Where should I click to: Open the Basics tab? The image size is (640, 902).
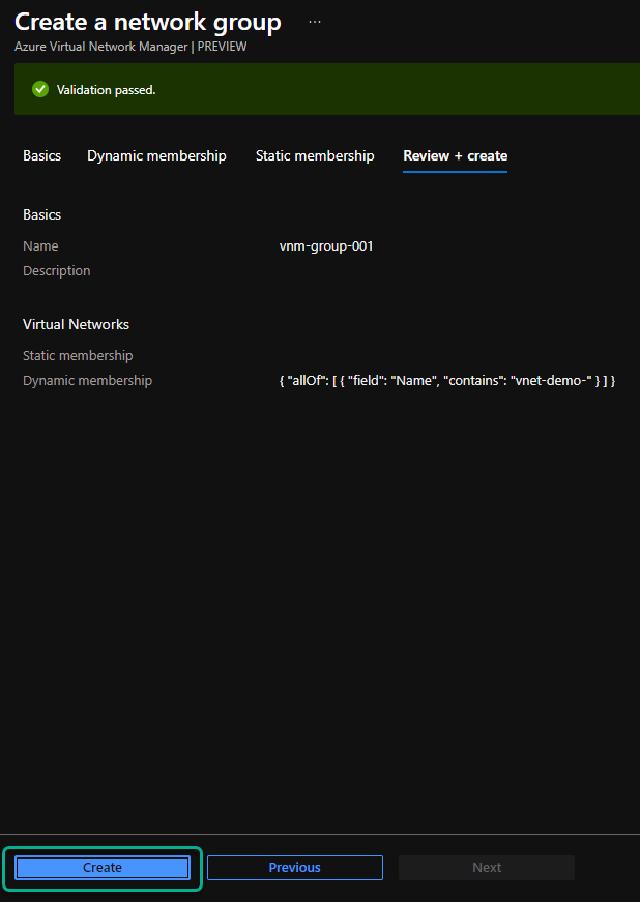point(42,156)
